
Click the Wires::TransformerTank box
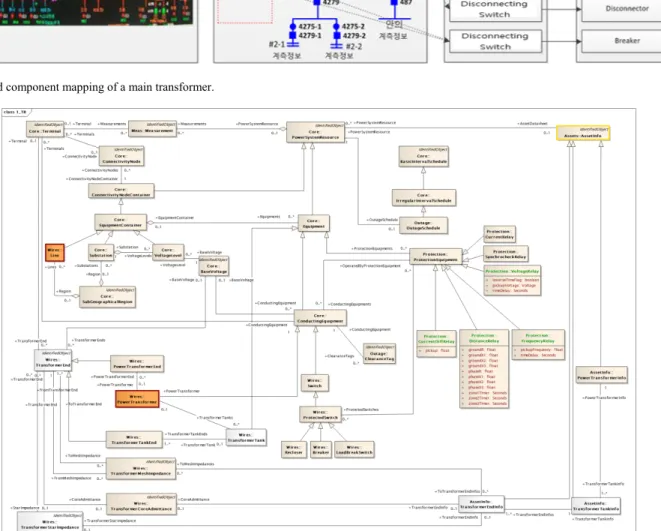[x=246, y=438]
